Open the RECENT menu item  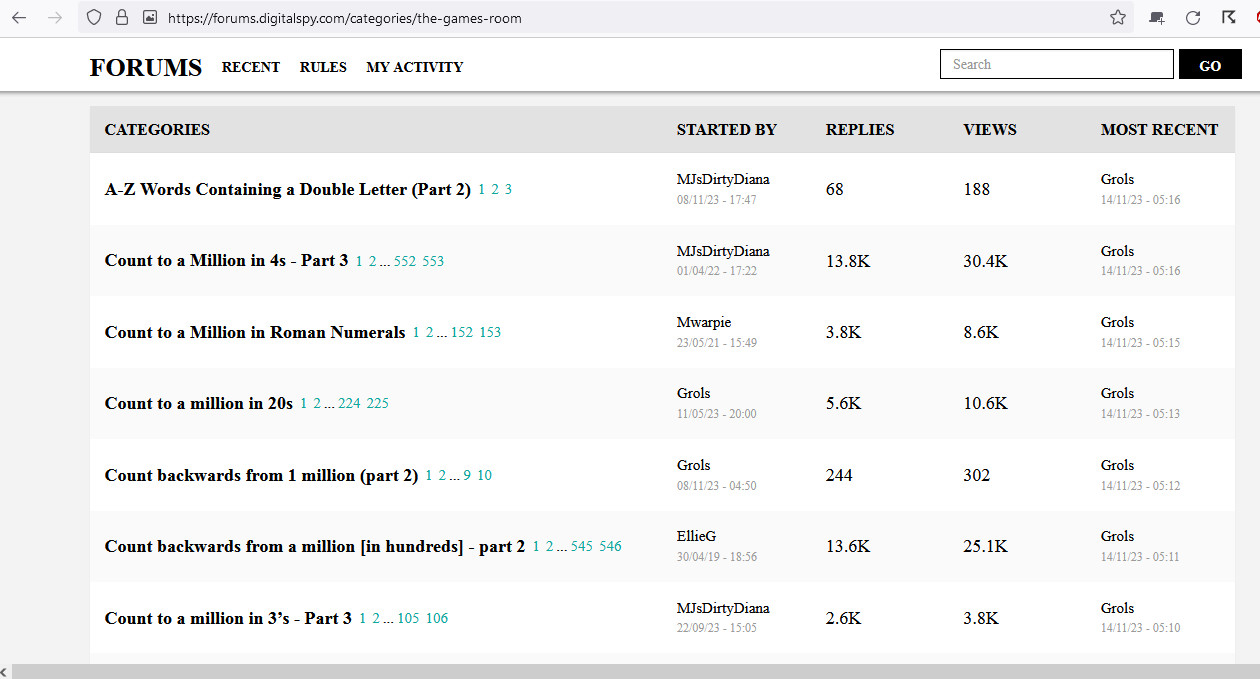click(x=251, y=67)
